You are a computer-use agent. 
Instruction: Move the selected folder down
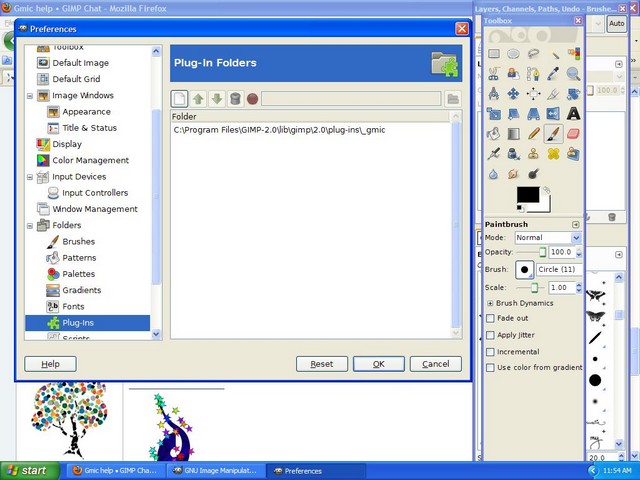pyautogui.click(x=217, y=99)
